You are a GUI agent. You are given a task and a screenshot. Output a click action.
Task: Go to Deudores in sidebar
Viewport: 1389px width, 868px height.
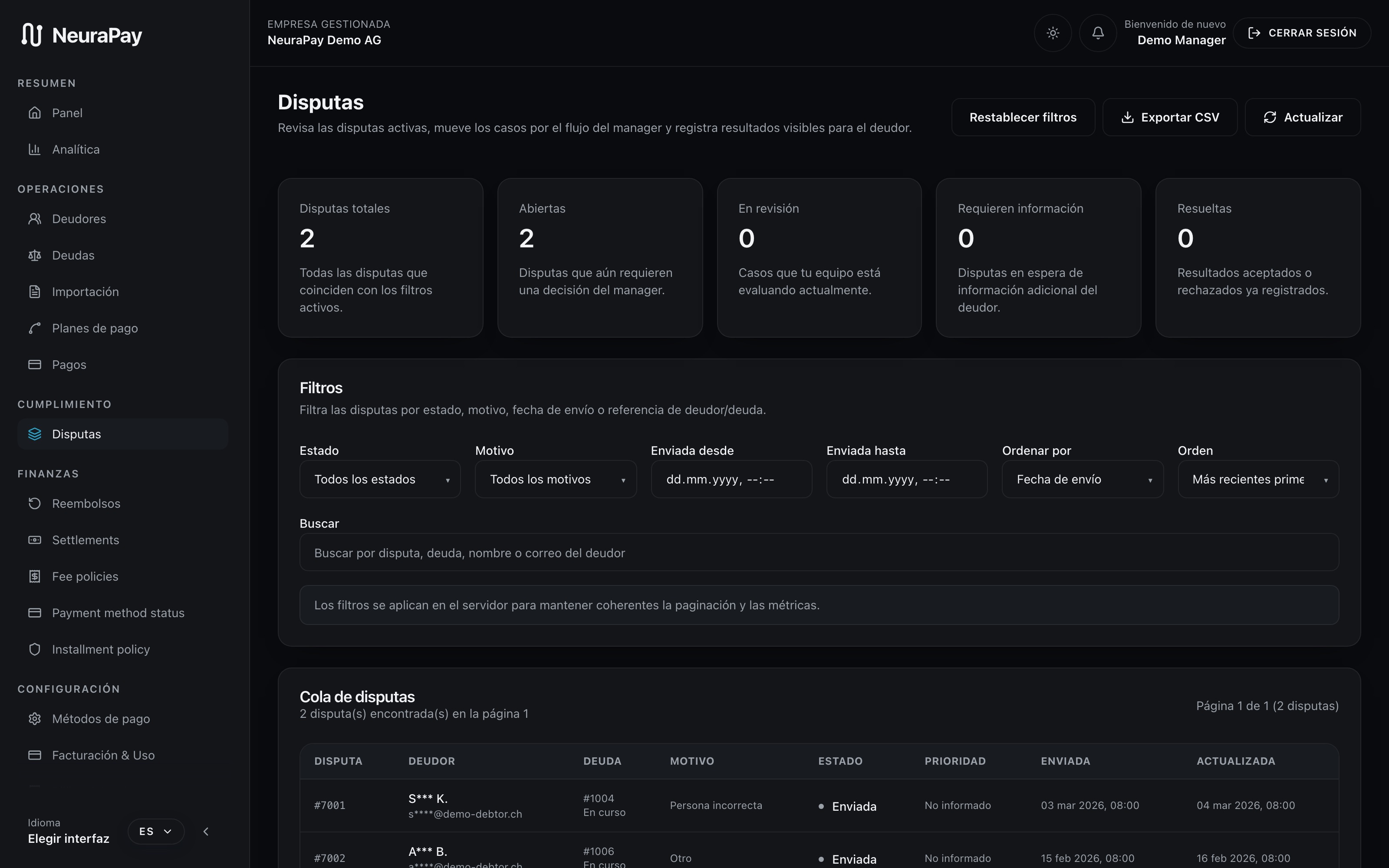[122, 219]
